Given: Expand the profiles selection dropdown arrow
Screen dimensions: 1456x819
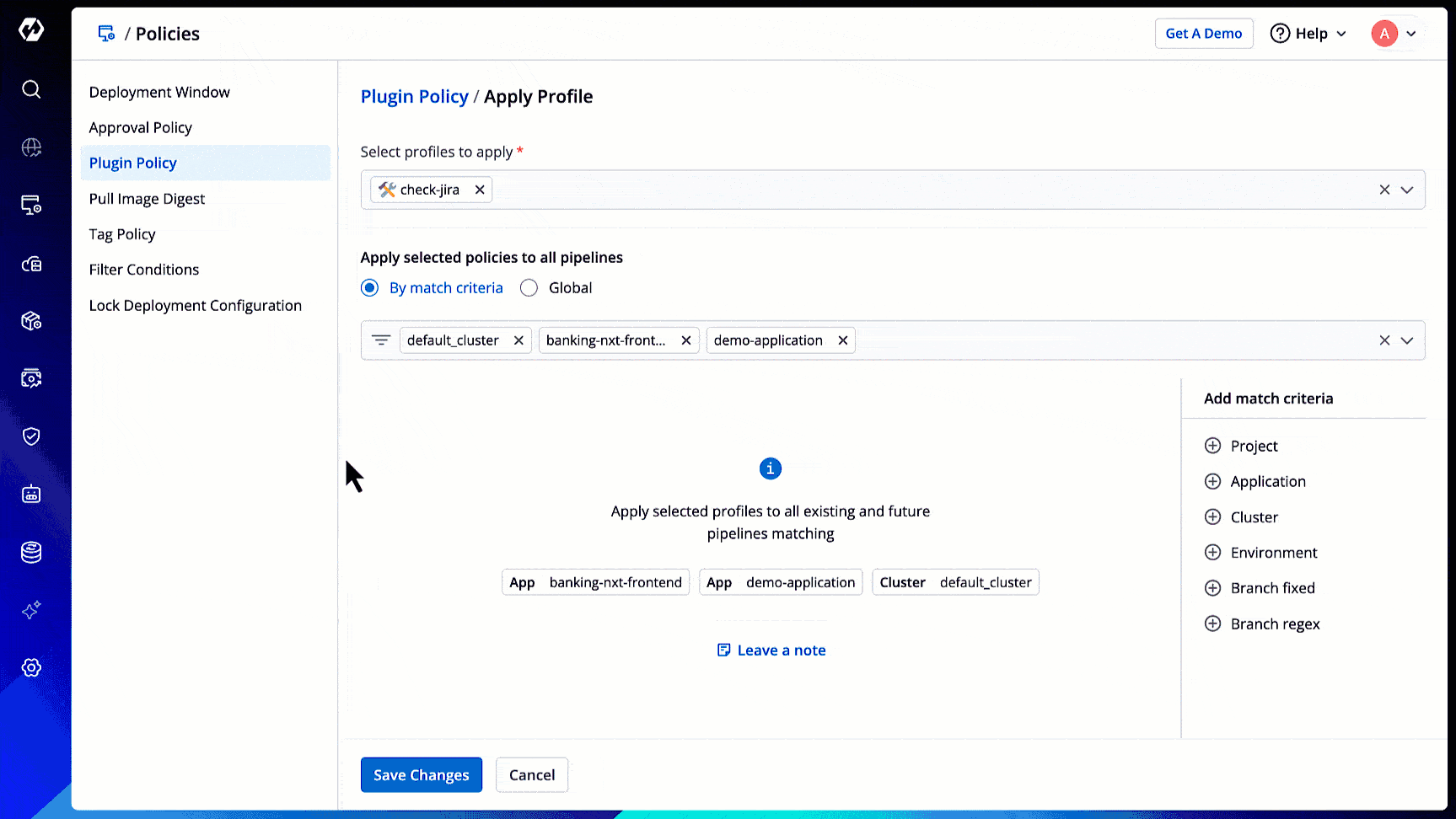Looking at the screenshot, I should 1407,190.
